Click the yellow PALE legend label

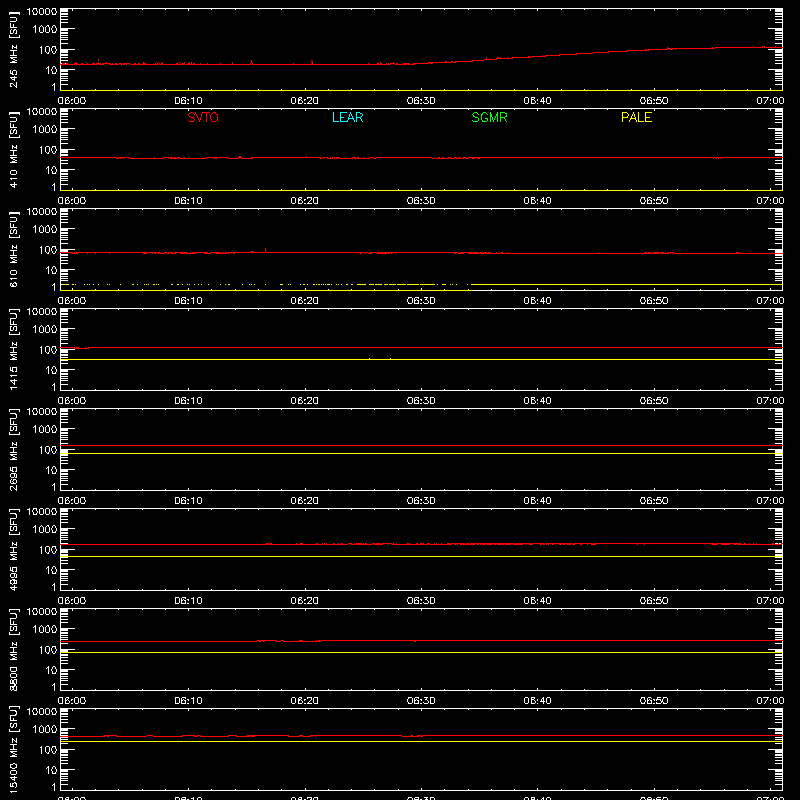click(x=636, y=117)
